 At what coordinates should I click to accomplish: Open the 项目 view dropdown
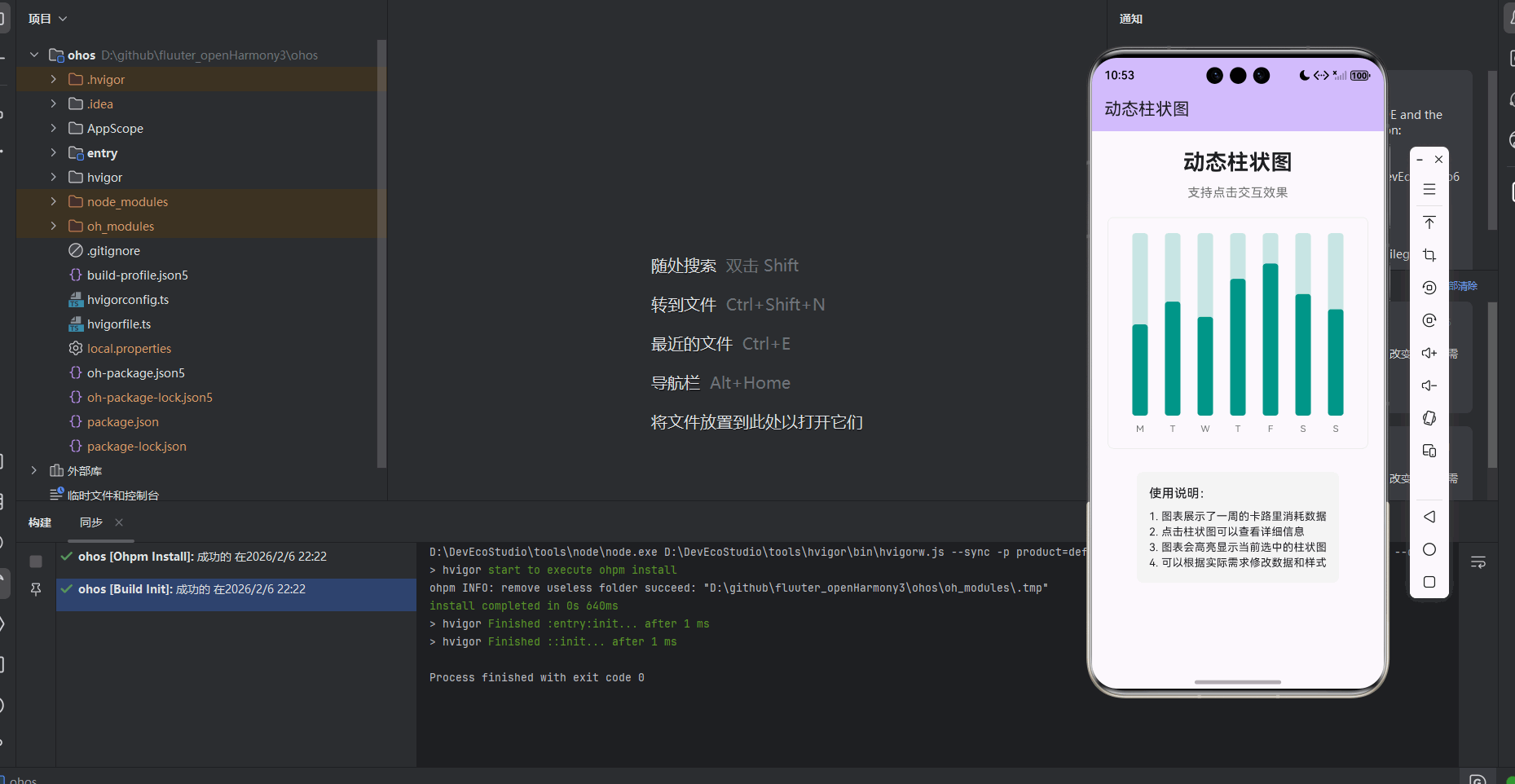[48, 19]
